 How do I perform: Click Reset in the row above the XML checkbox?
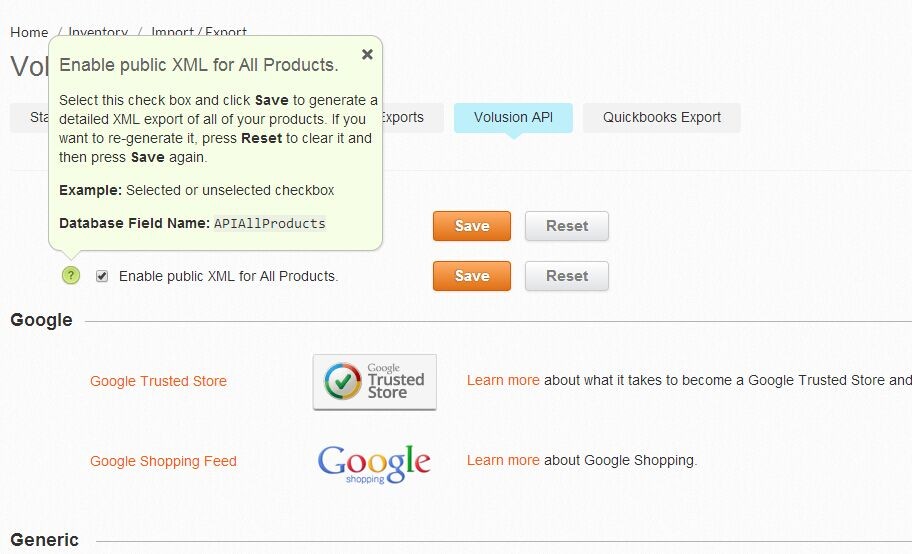[566, 226]
